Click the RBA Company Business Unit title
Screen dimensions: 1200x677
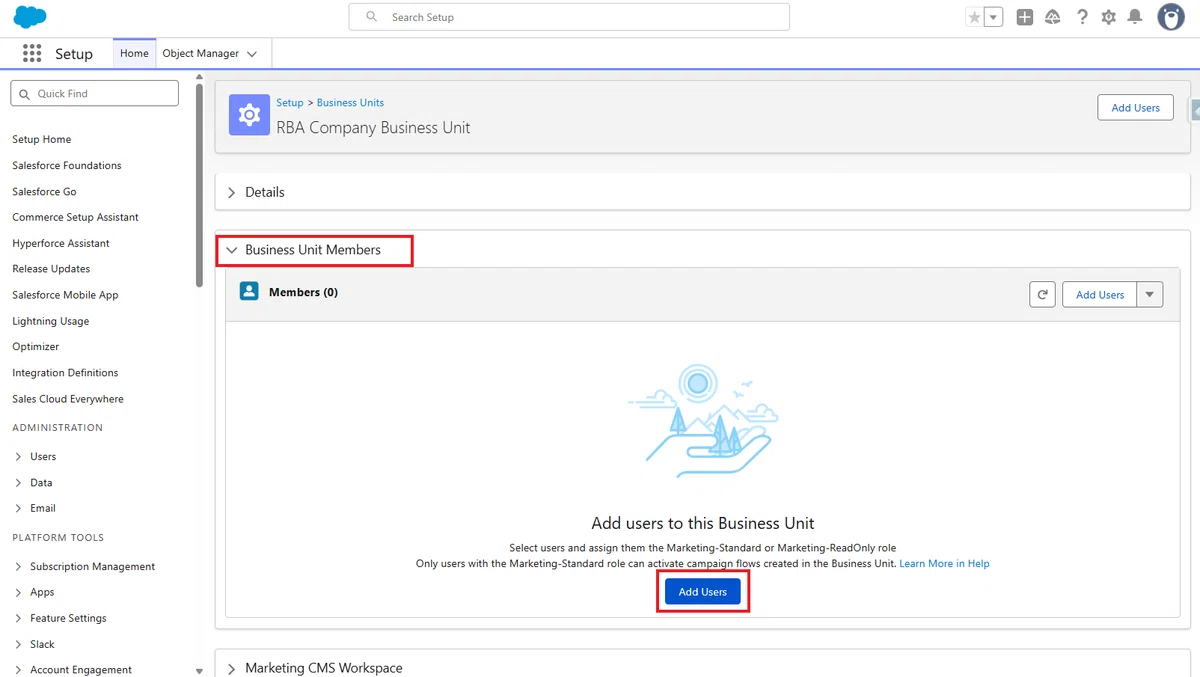point(373,128)
